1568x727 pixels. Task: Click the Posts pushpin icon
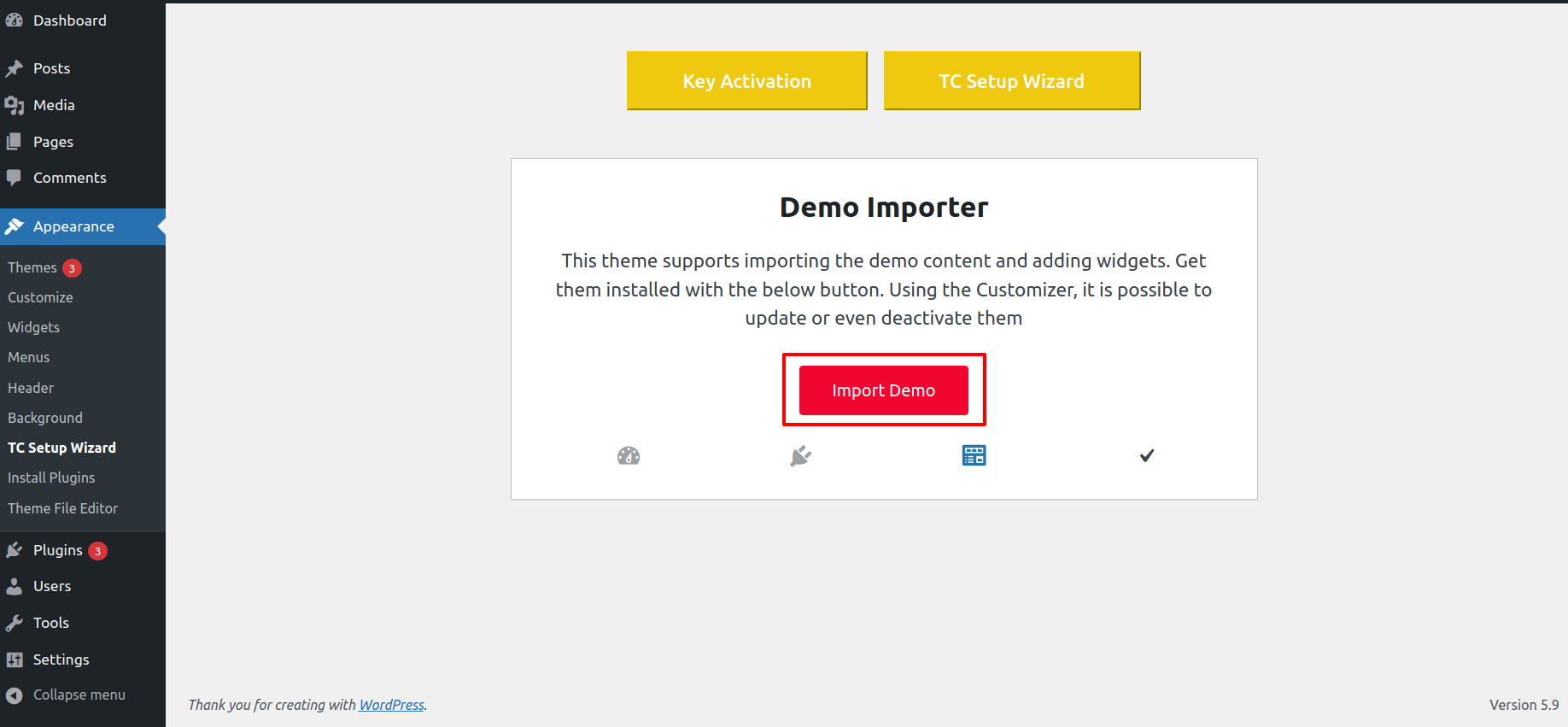tap(15, 68)
